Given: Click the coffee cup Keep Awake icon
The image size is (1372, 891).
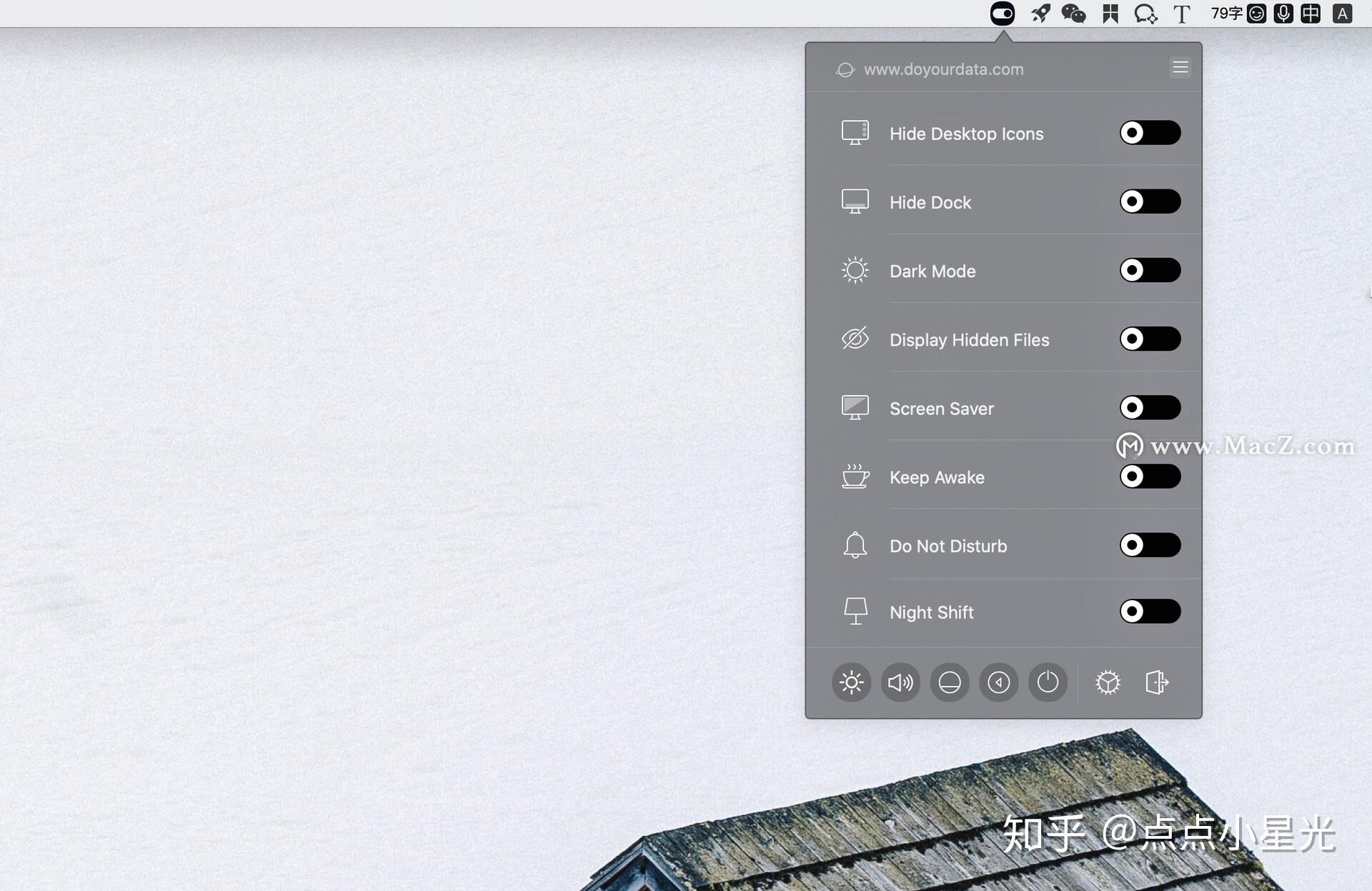Looking at the screenshot, I should tap(855, 476).
